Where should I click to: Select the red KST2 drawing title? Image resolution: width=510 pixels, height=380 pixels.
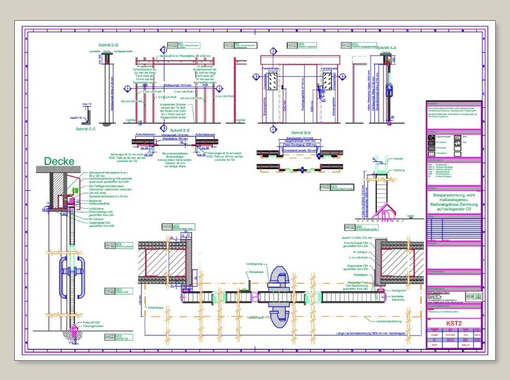pyautogui.click(x=454, y=323)
